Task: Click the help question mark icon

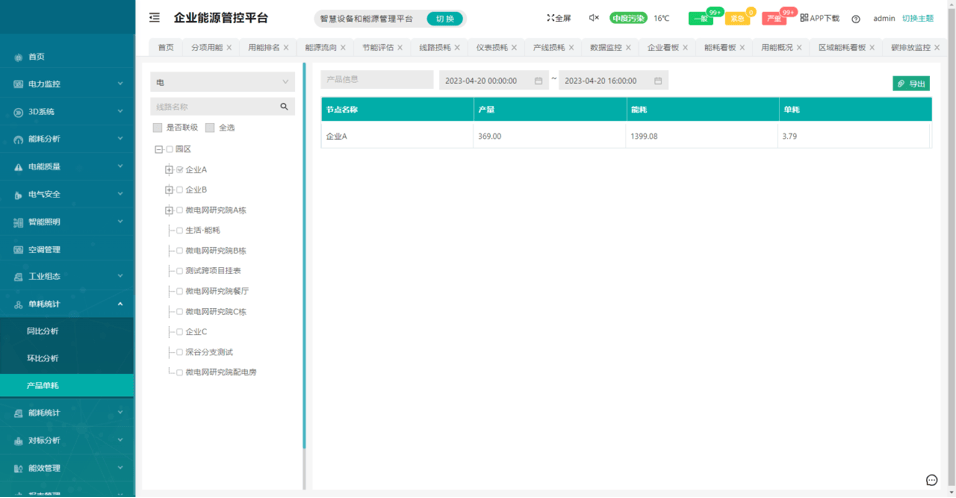Action: [856, 19]
